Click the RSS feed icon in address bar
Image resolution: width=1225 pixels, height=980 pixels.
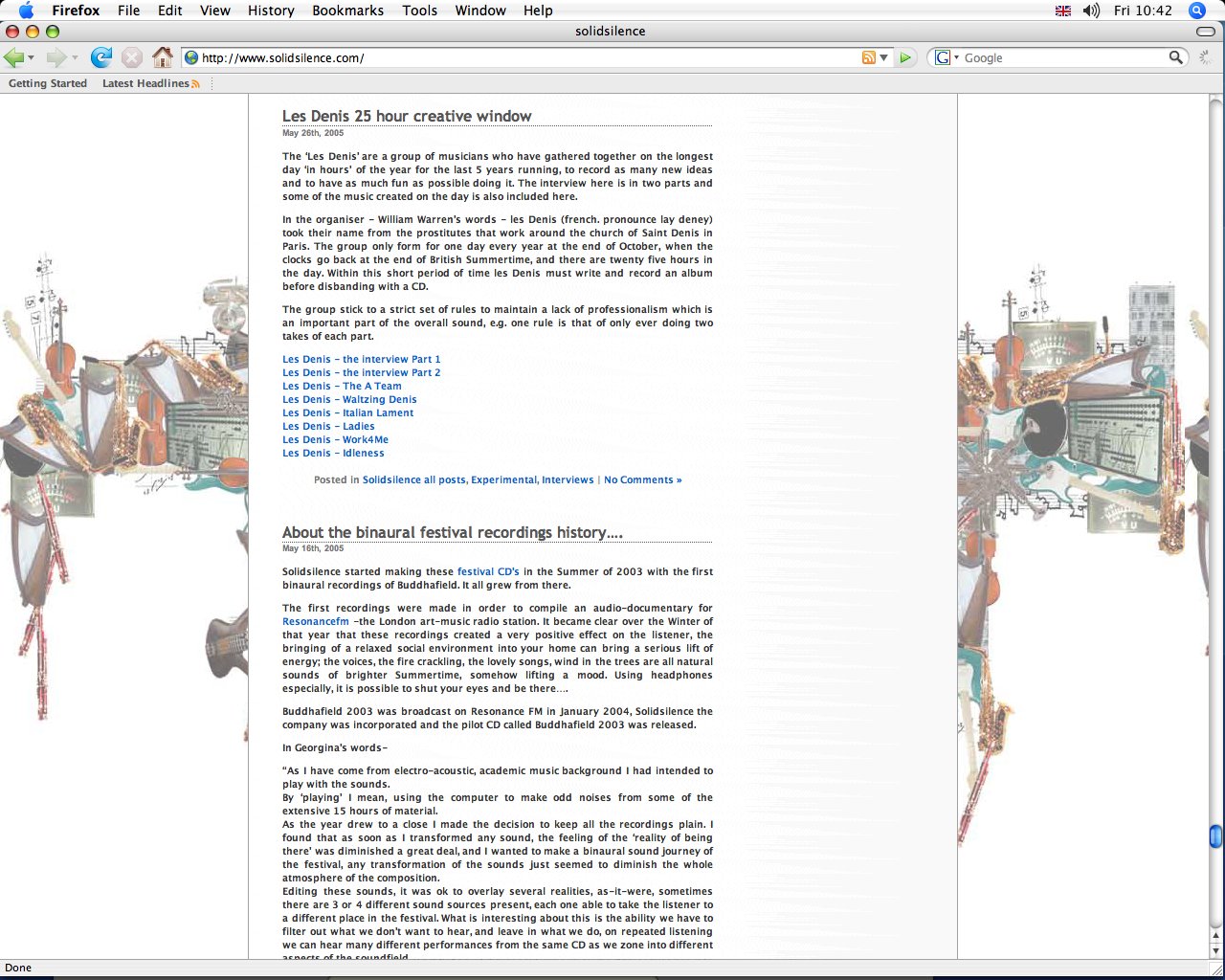[868, 57]
